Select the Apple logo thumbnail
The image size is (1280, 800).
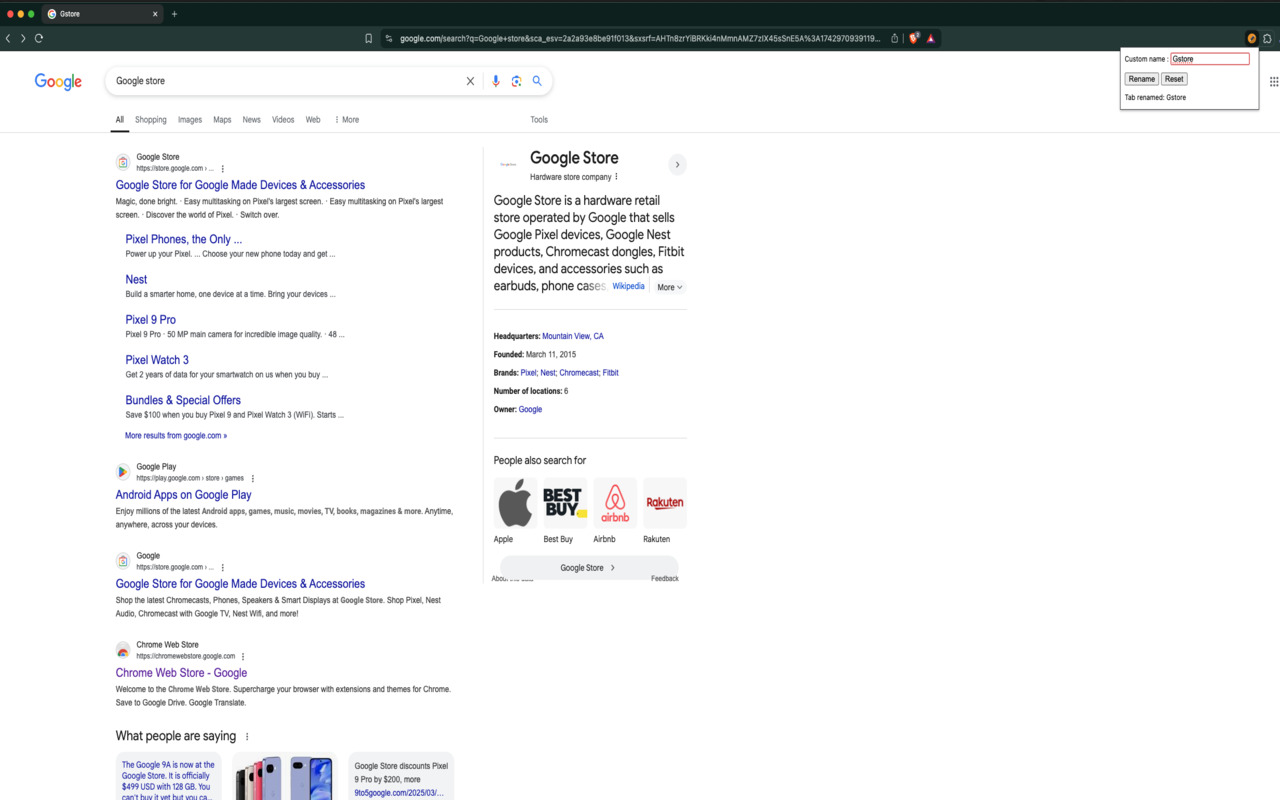tap(515, 503)
